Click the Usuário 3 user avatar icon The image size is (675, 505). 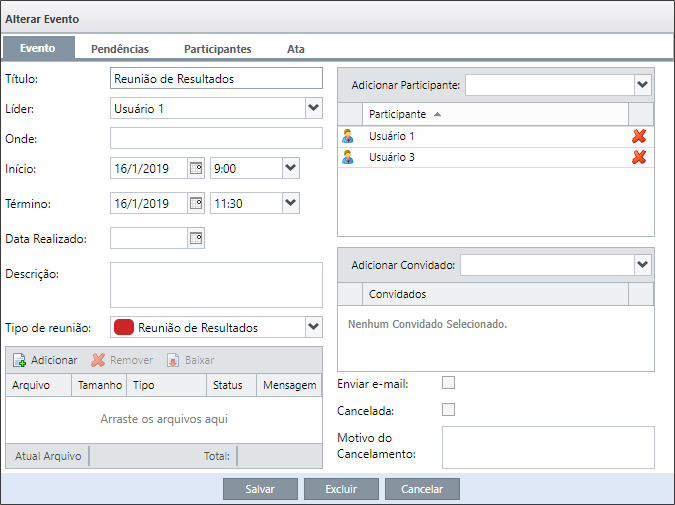pos(348,157)
